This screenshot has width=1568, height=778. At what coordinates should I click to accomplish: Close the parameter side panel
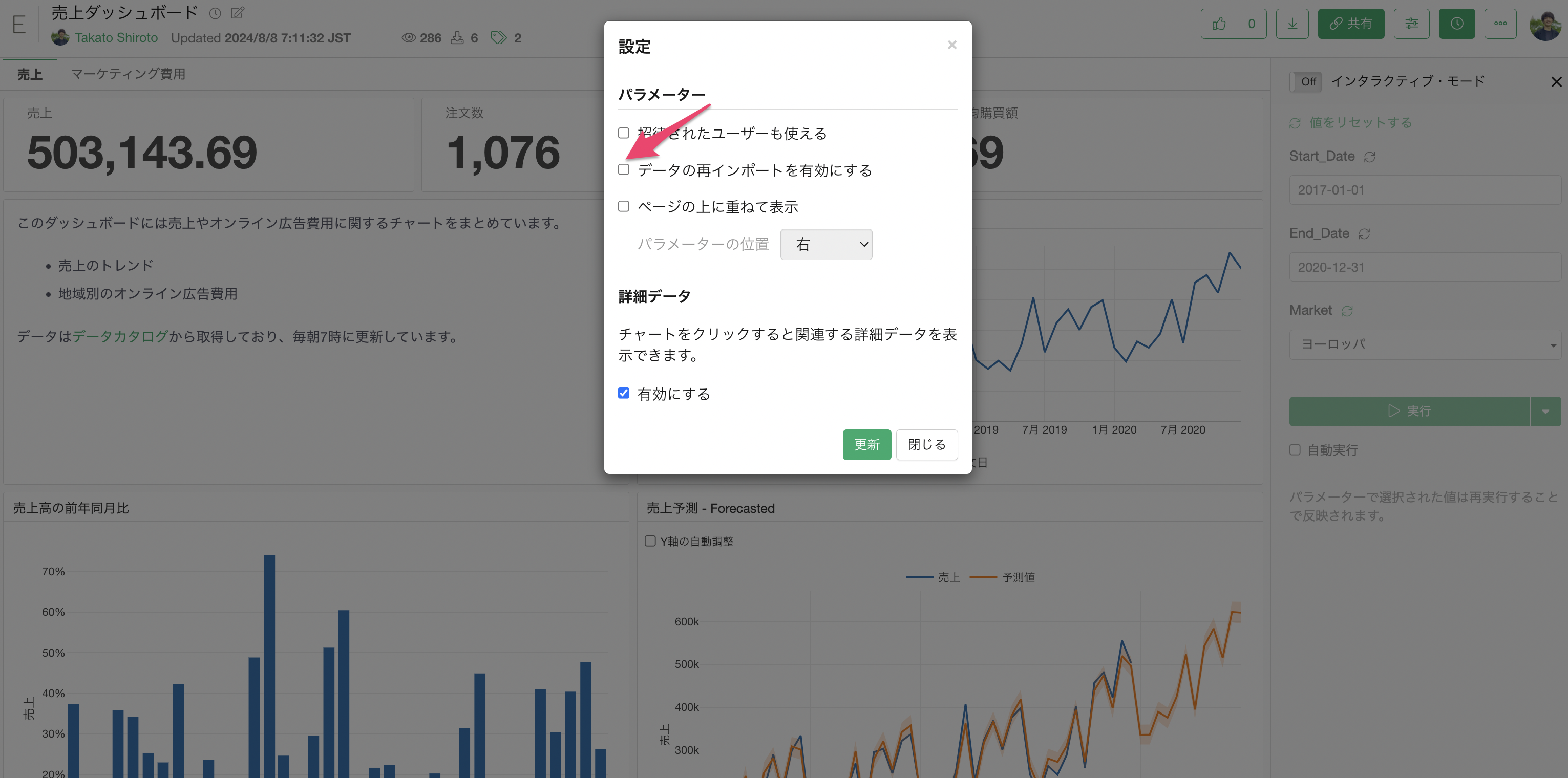(x=1556, y=81)
